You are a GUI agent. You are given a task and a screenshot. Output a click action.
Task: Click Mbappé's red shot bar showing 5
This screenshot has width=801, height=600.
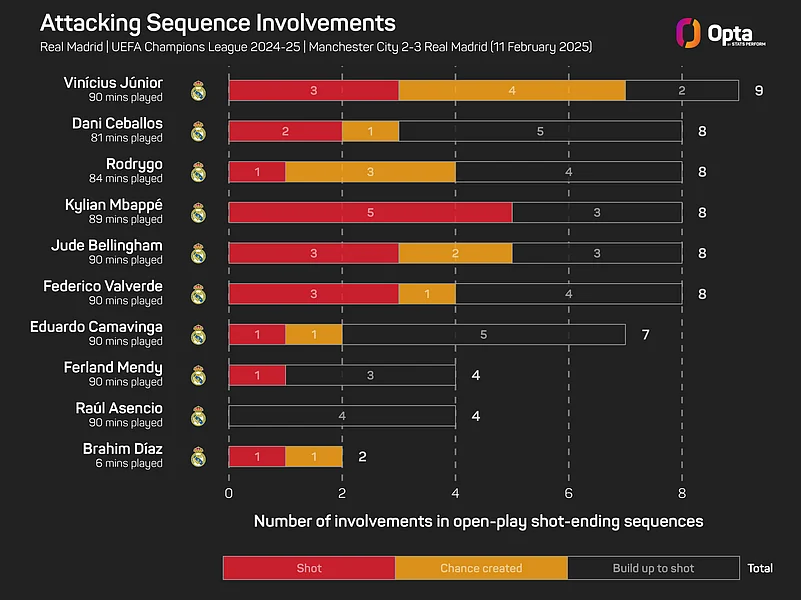click(370, 212)
